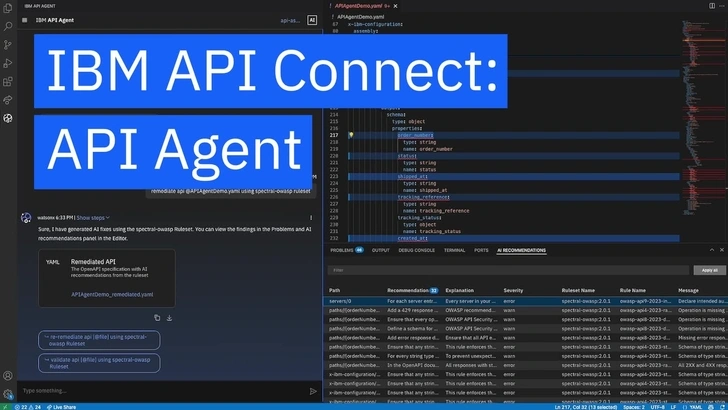Split the editor to the right
This screenshot has height=410, width=728.
click(x=712, y=6)
